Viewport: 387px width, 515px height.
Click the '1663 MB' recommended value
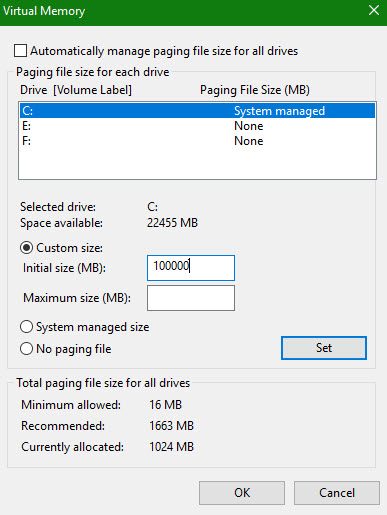click(x=171, y=426)
